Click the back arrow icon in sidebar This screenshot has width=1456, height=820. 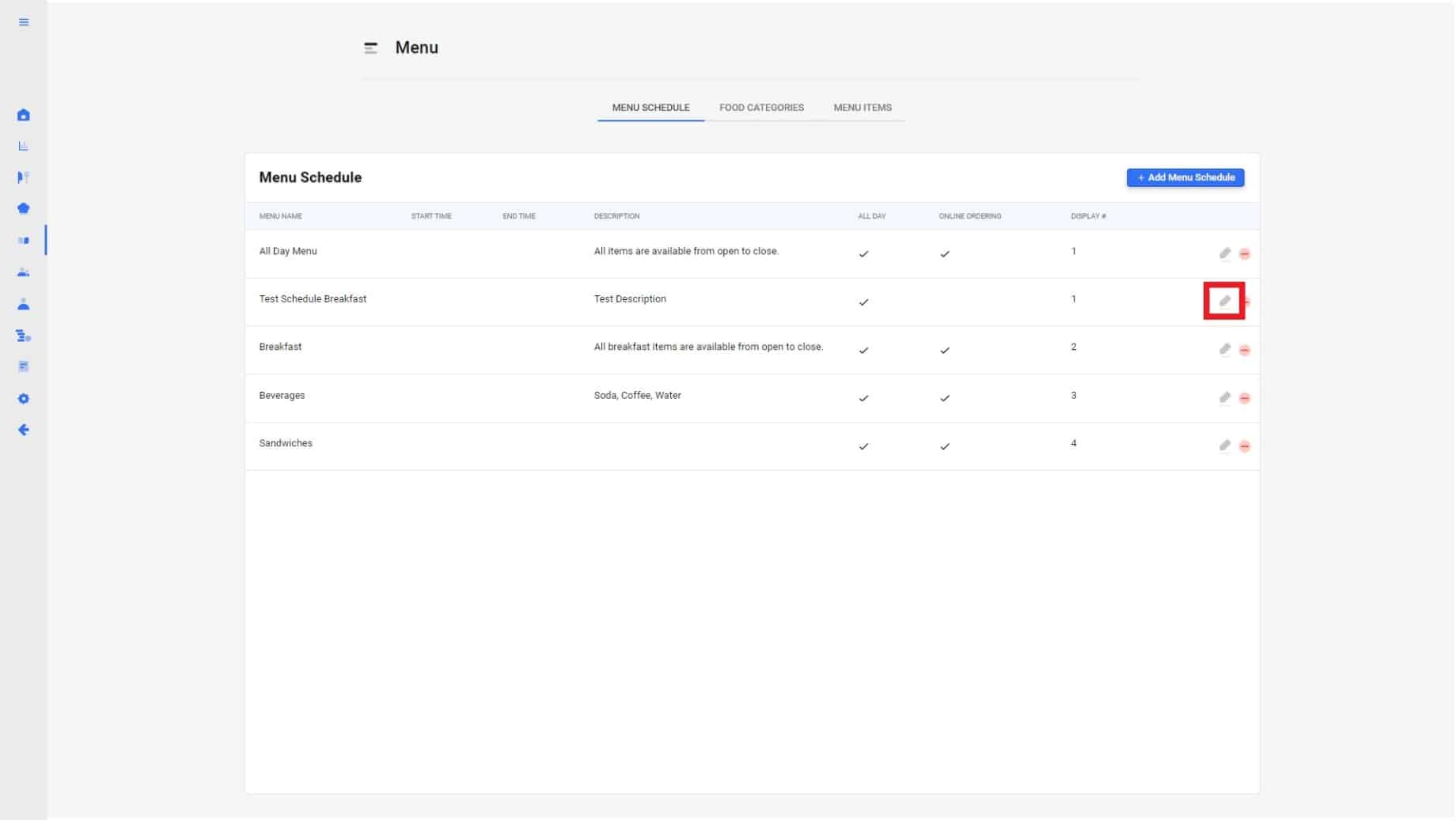(24, 430)
